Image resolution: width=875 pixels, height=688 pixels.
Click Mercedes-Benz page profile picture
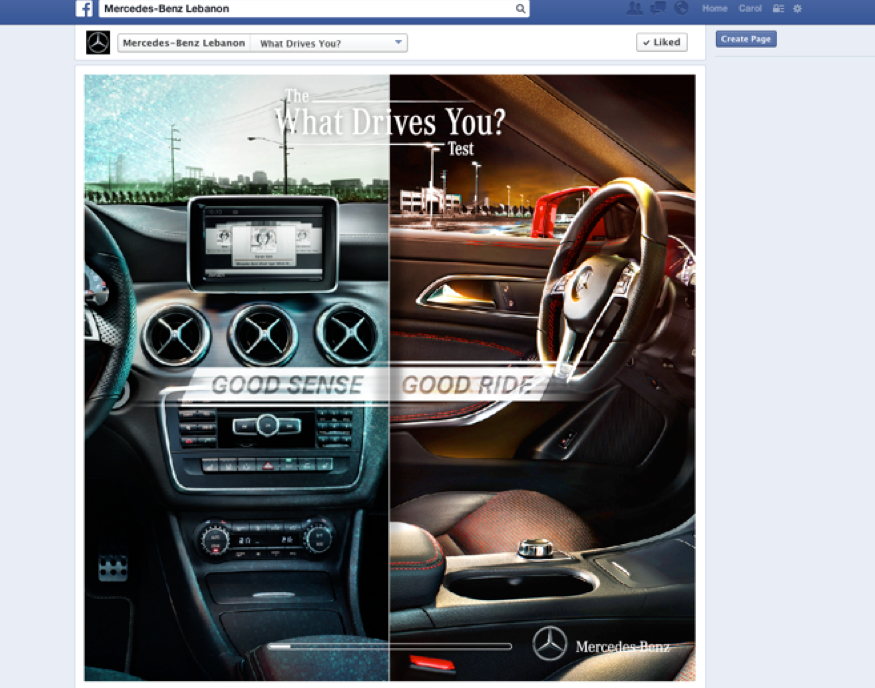point(98,42)
